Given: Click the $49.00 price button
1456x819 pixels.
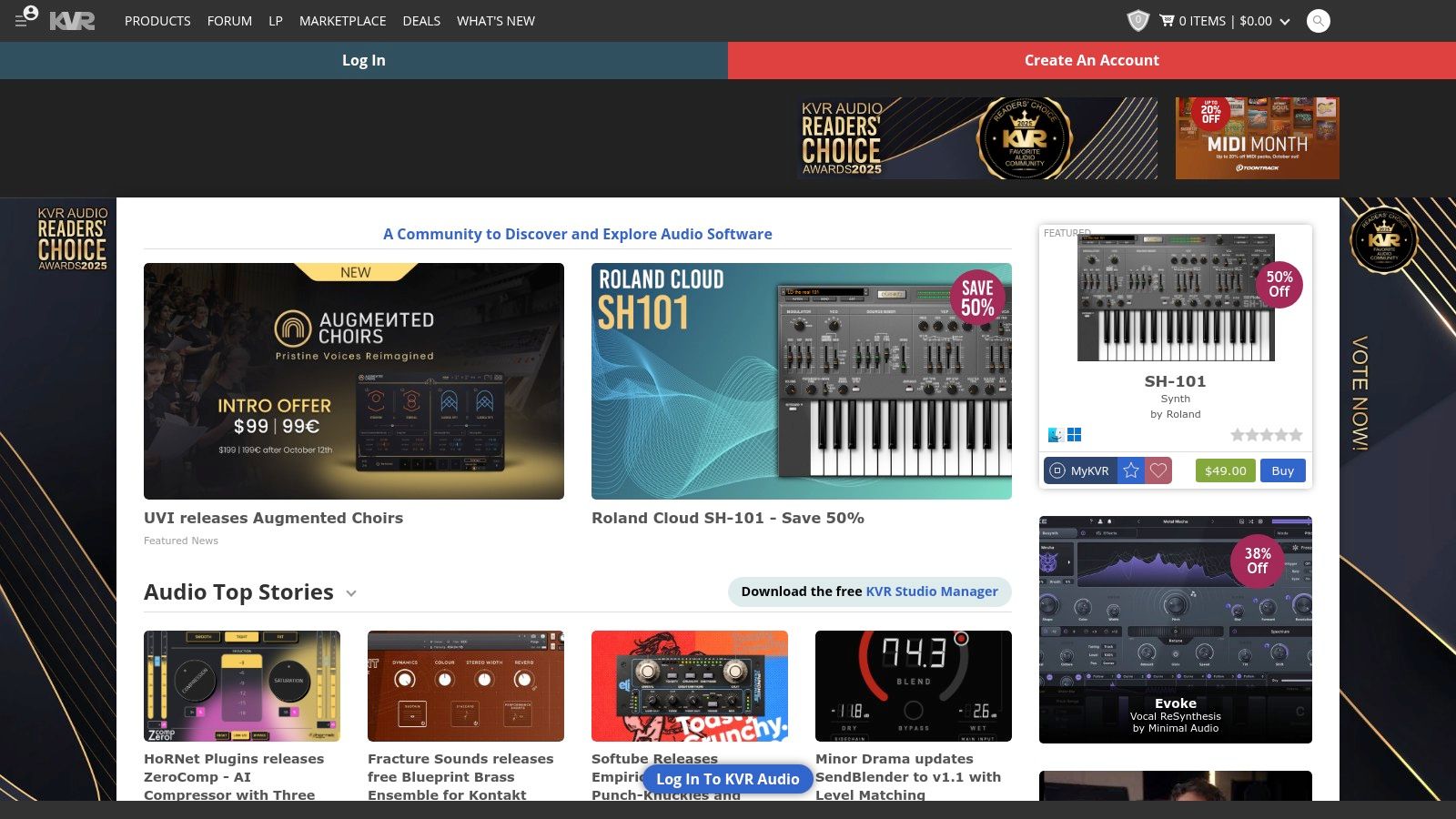Looking at the screenshot, I should click(x=1226, y=470).
